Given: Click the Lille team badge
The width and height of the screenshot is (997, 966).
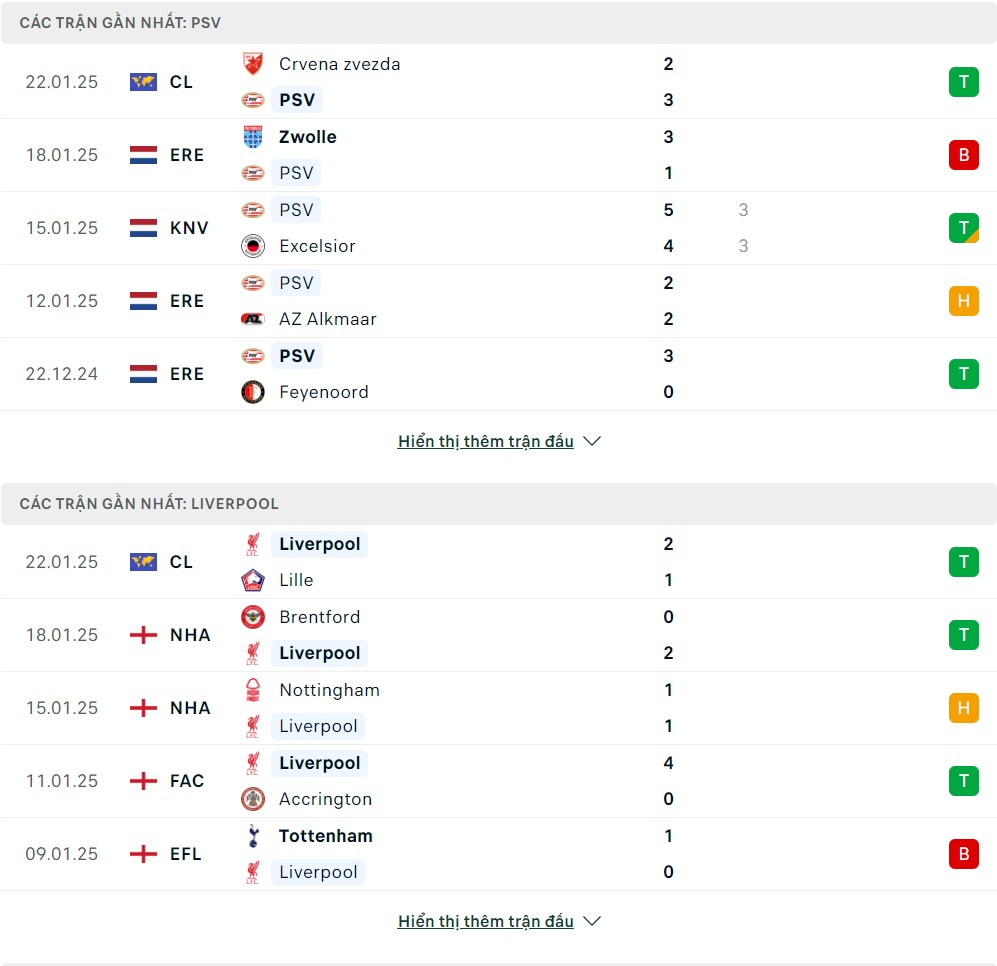Looking at the screenshot, I should pos(253,580).
